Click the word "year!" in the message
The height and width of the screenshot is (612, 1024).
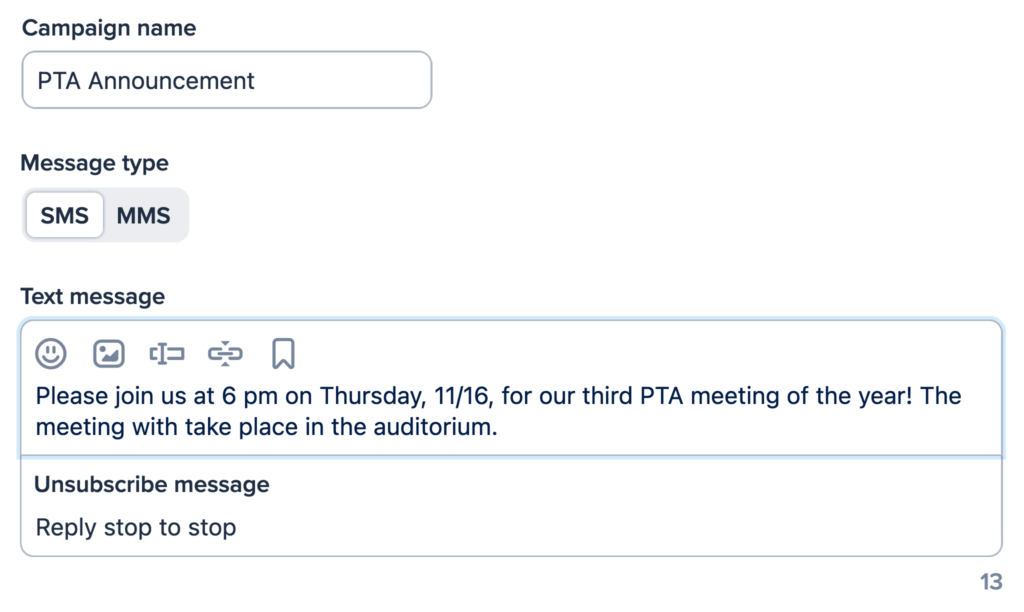[x=877, y=396]
